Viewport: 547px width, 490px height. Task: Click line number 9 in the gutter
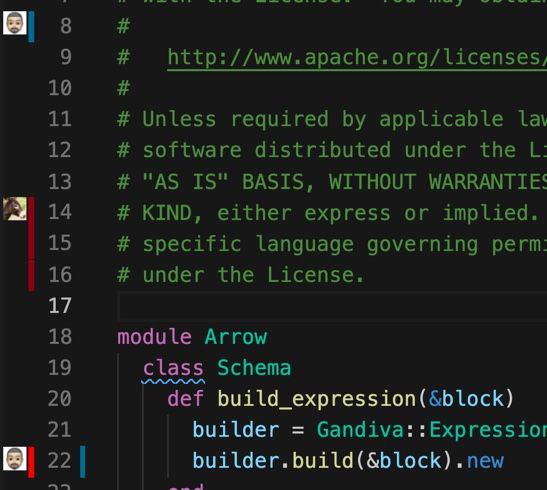pos(66,57)
